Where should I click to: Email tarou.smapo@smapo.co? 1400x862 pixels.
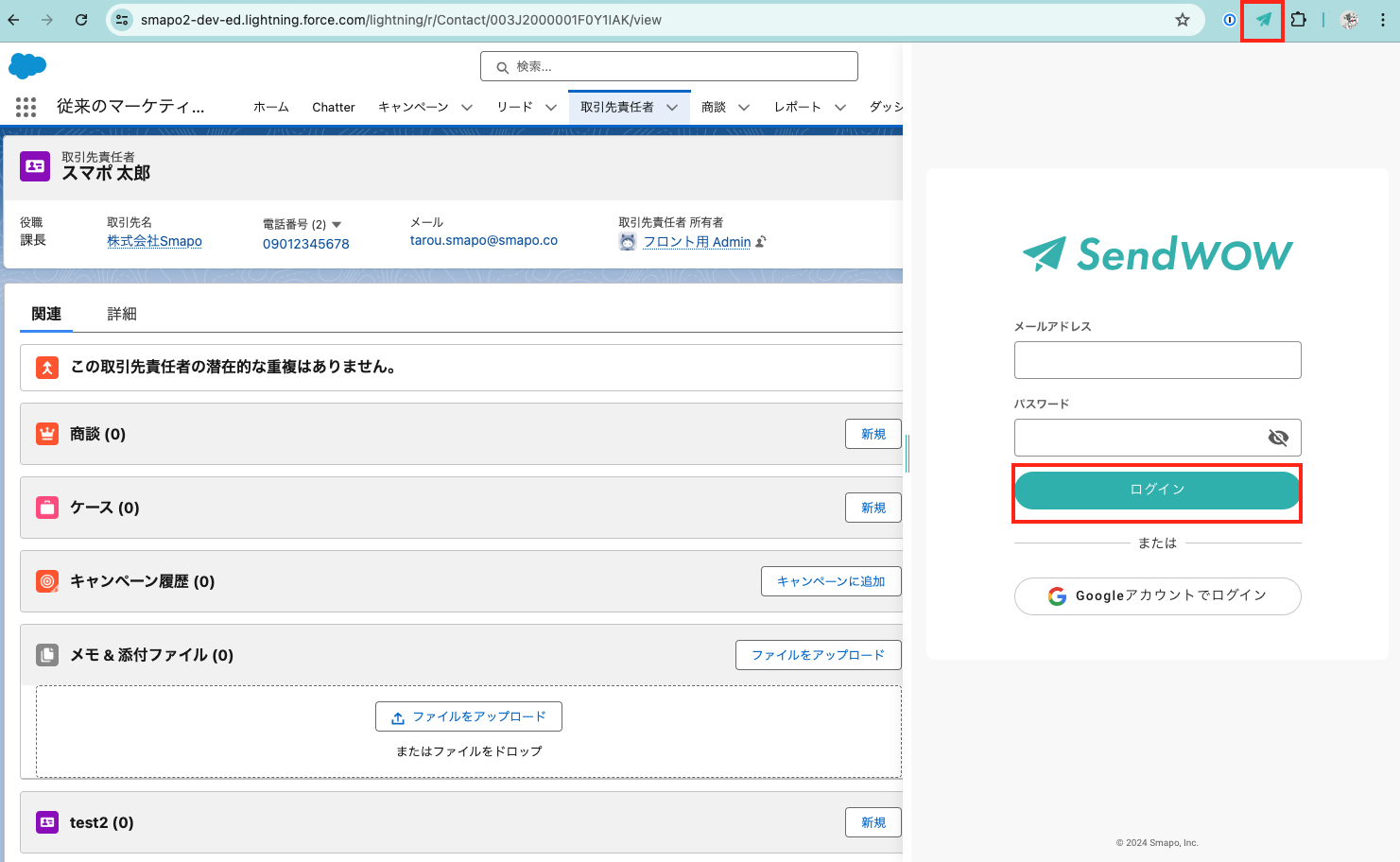pyautogui.click(x=484, y=241)
